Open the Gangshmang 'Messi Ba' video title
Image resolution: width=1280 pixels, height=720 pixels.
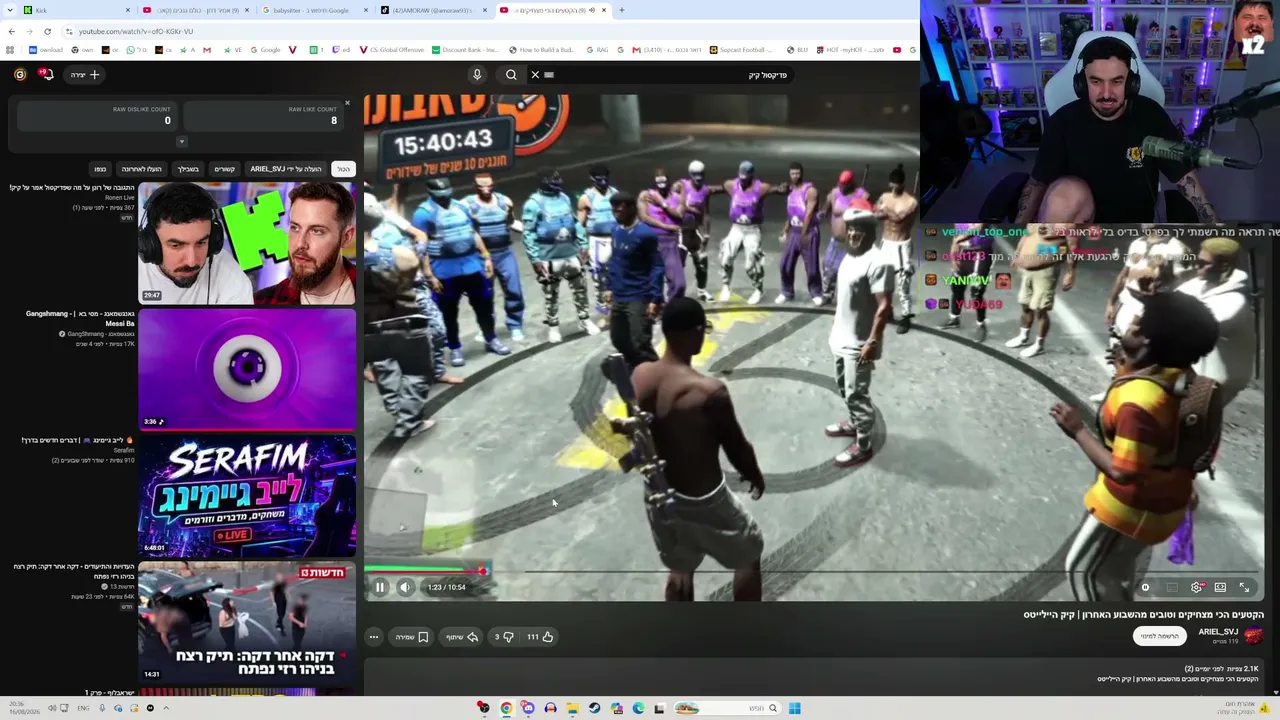[80, 319]
